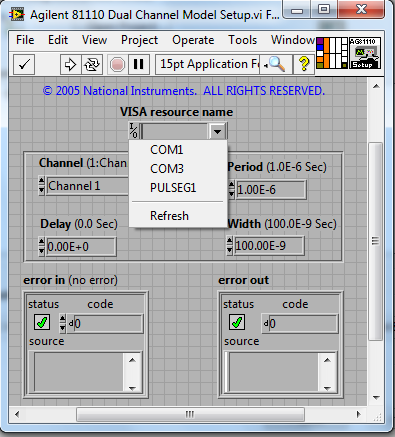Click the error out label
The image size is (395, 437).
(x=243, y=280)
